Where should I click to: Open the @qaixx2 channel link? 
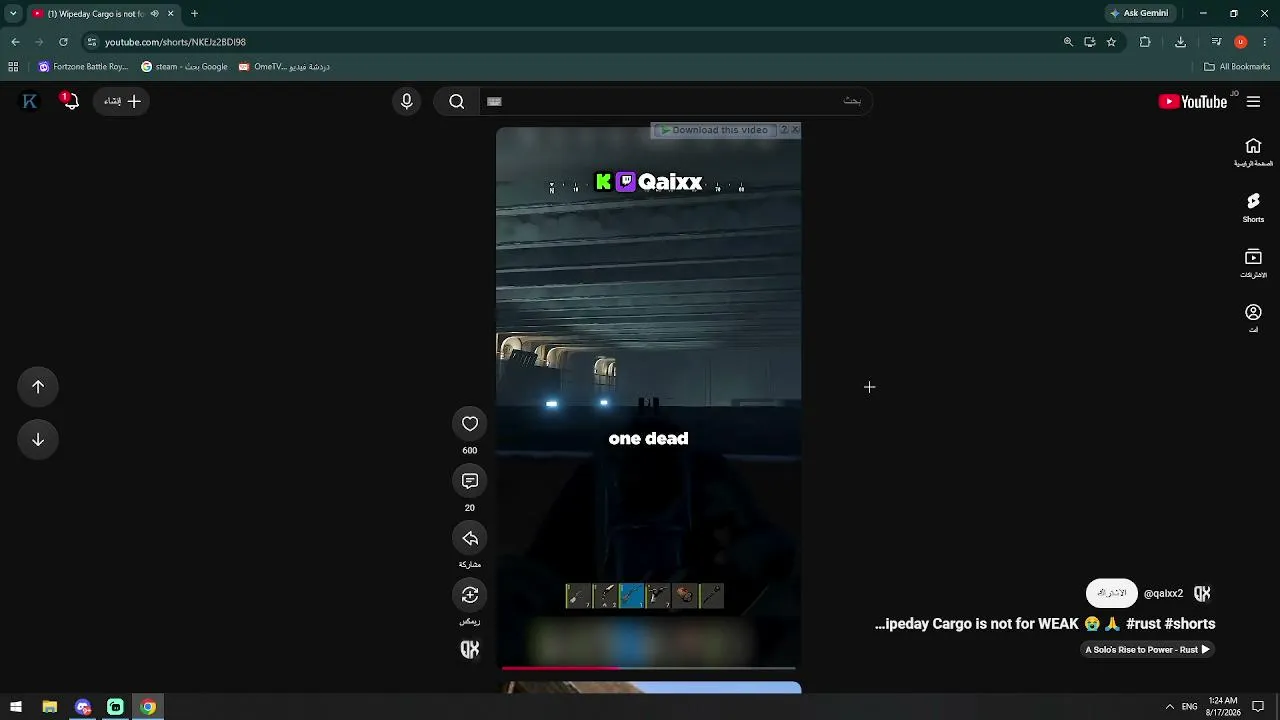(1163, 593)
